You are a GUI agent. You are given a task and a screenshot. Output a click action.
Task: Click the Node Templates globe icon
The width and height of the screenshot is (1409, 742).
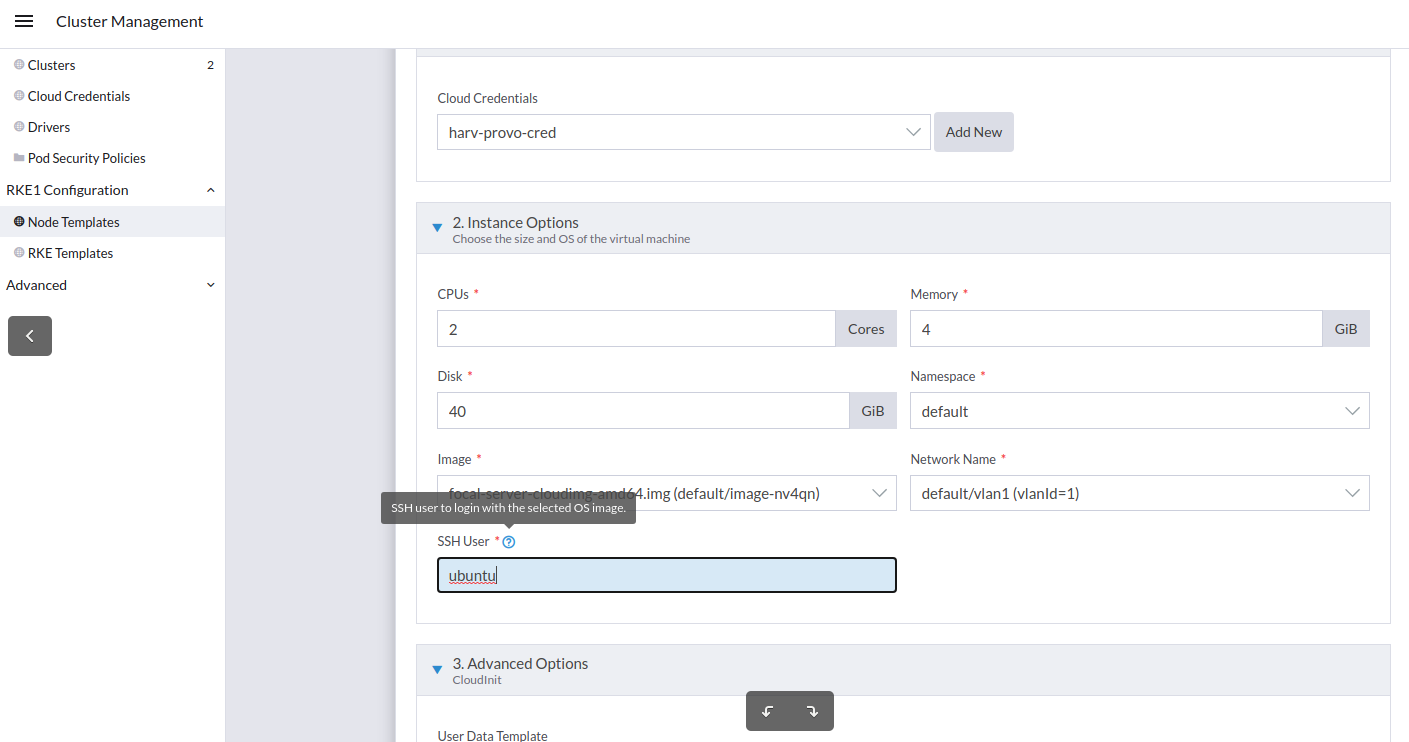[17, 221]
